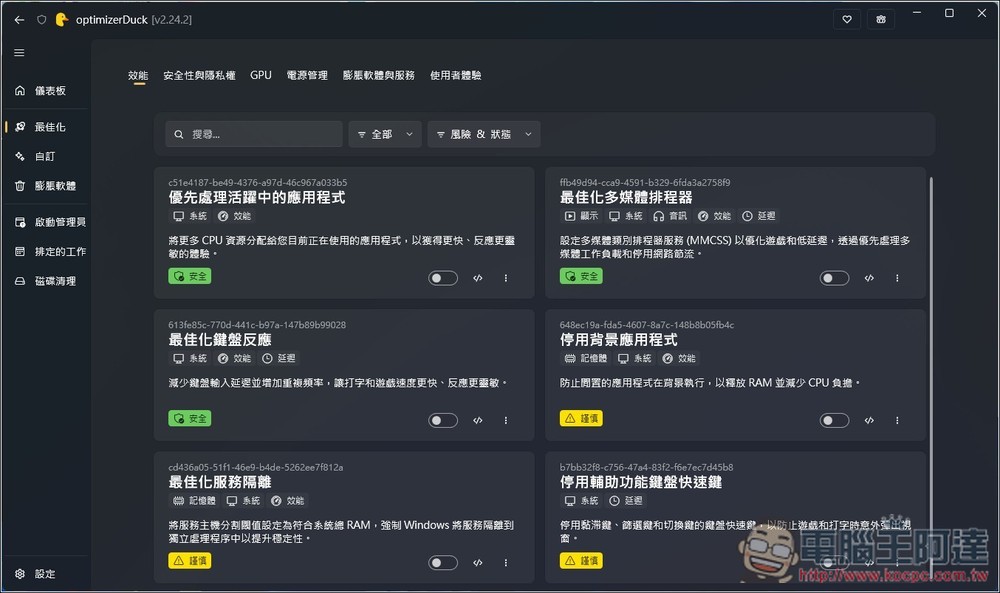
Task: Open more options for 最佳化服務隔離
Action: pyautogui.click(x=506, y=562)
